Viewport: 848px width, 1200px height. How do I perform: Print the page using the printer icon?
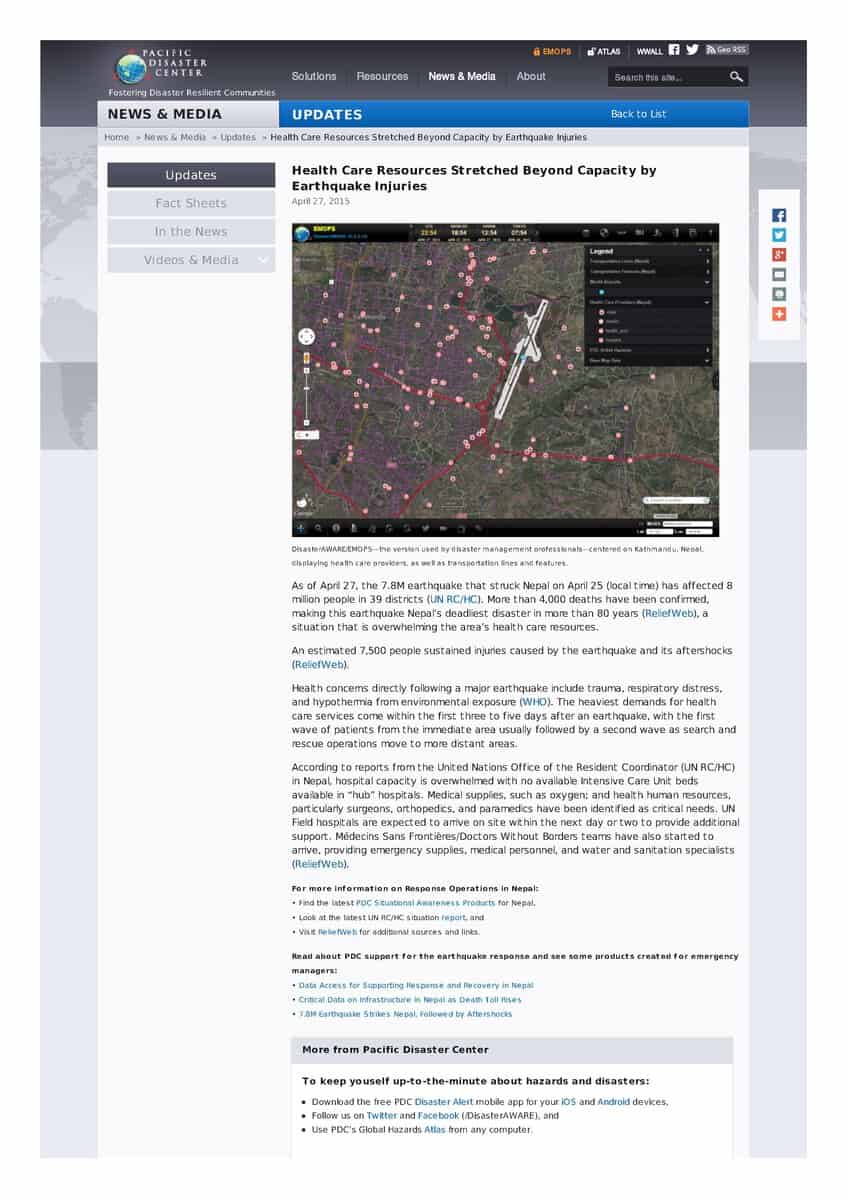point(779,294)
